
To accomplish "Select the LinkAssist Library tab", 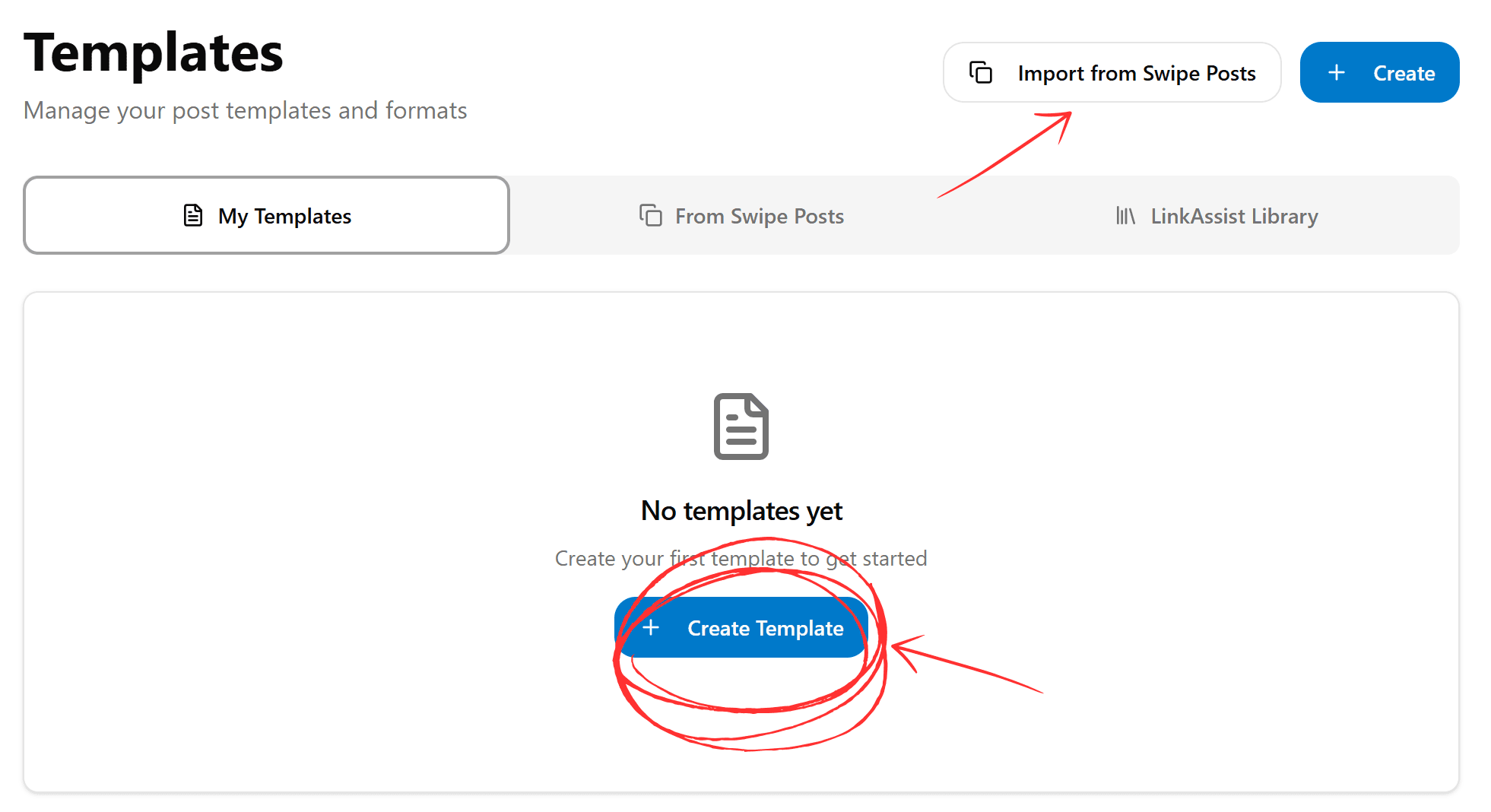I will (x=1217, y=216).
